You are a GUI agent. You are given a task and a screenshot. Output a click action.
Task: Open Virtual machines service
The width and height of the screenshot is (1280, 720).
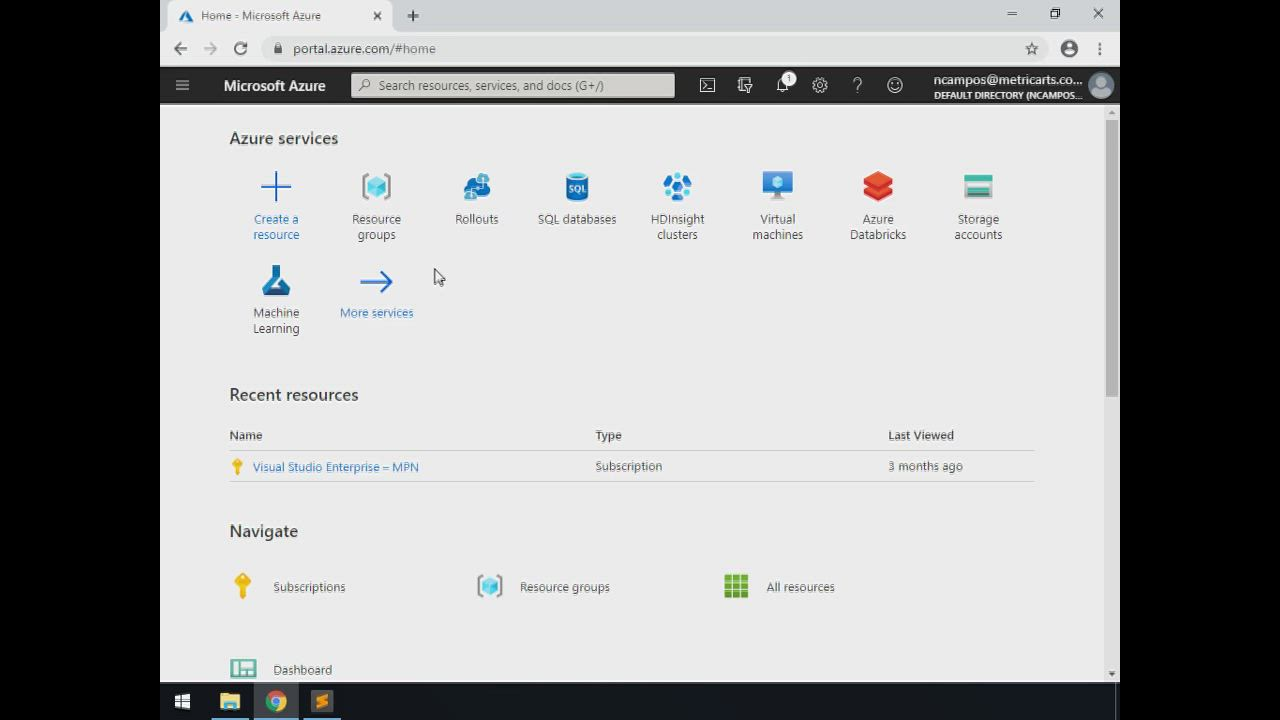coord(777,206)
